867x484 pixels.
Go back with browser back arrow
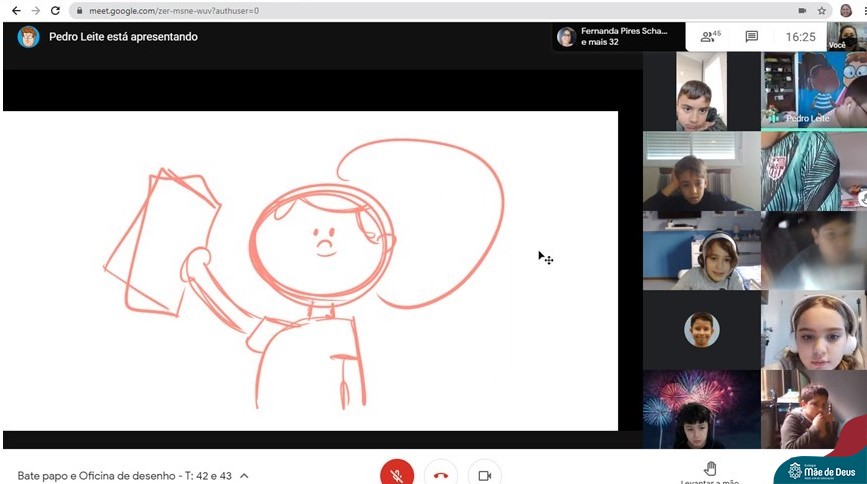(15, 10)
